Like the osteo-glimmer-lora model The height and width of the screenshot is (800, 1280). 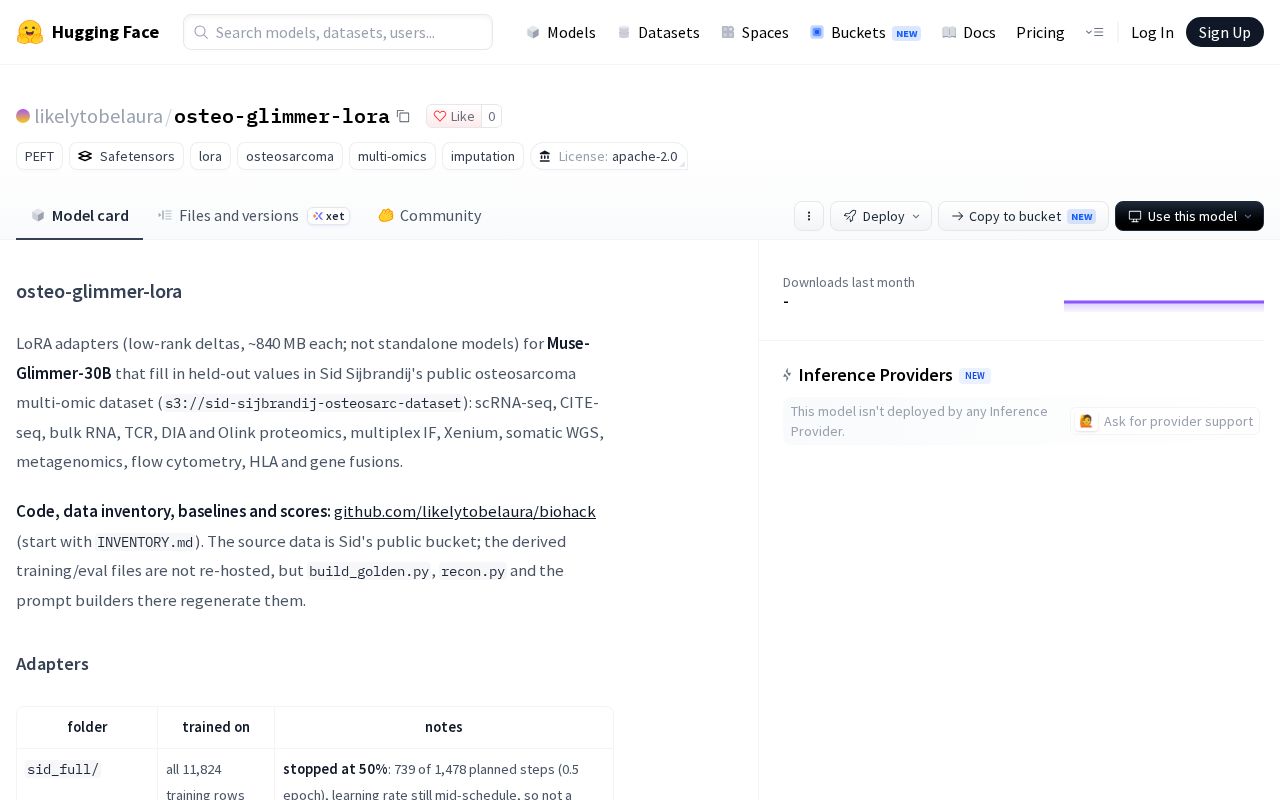click(454, 116)
